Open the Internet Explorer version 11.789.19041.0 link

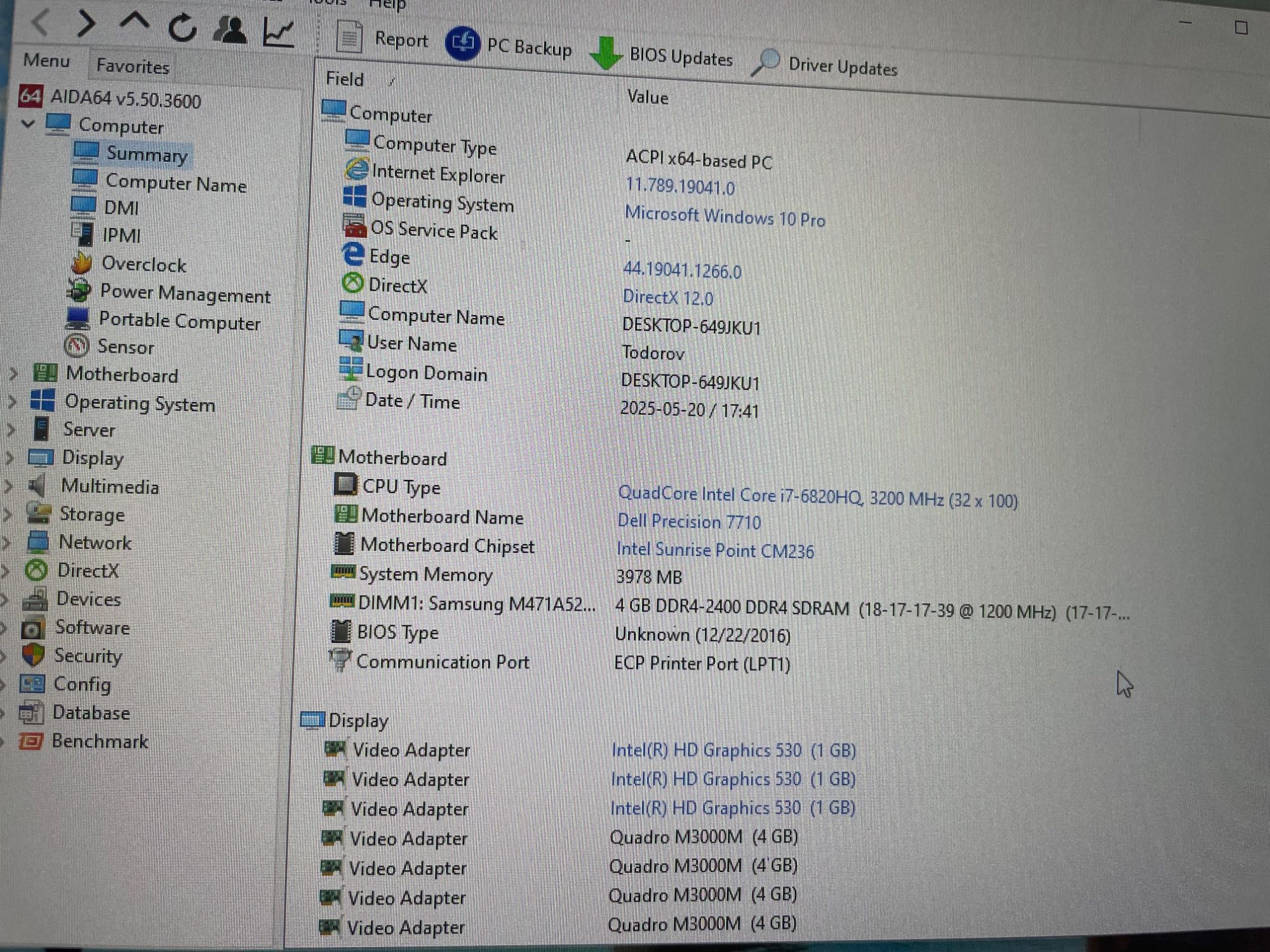coord(679,187)
